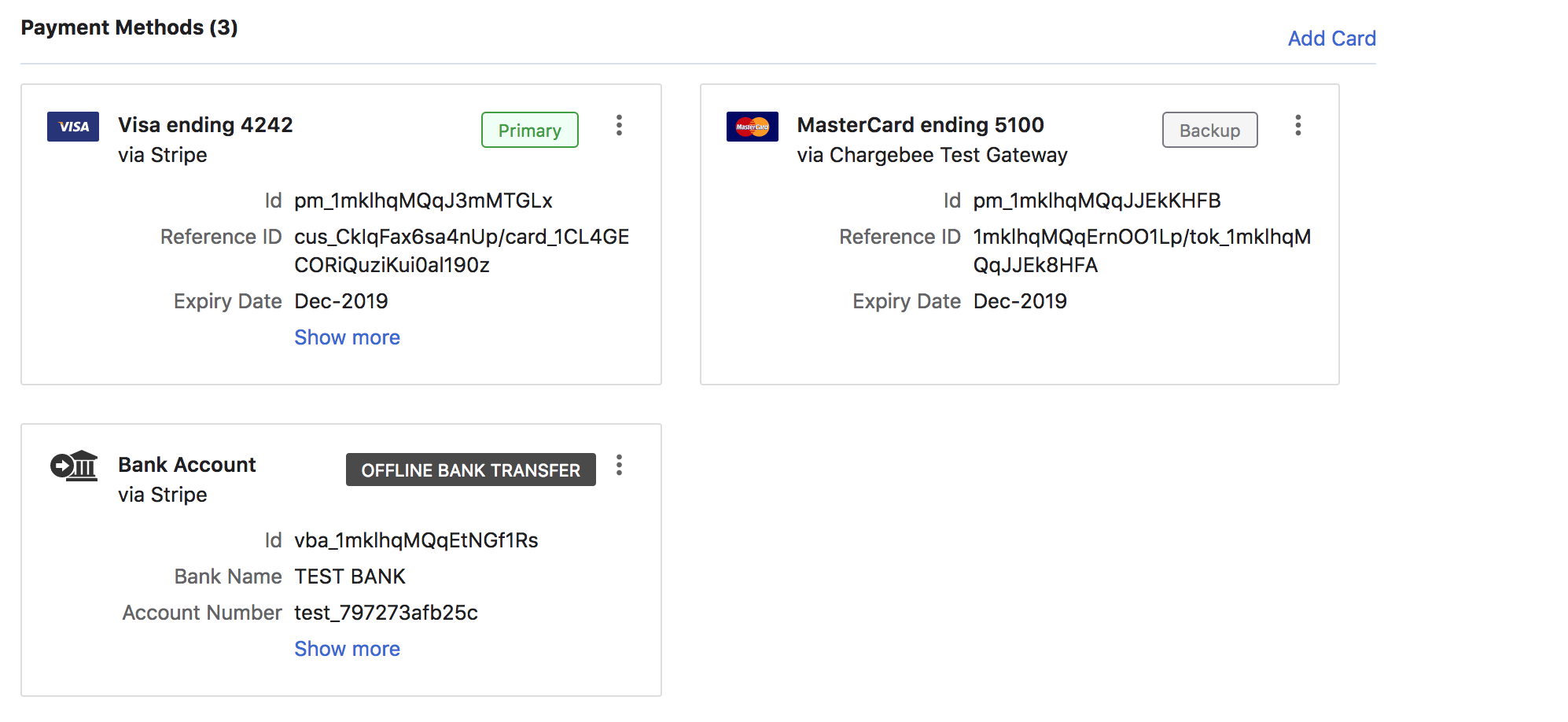
Task: Click the Payment Methods (3) heading
Action: [129, 28]
